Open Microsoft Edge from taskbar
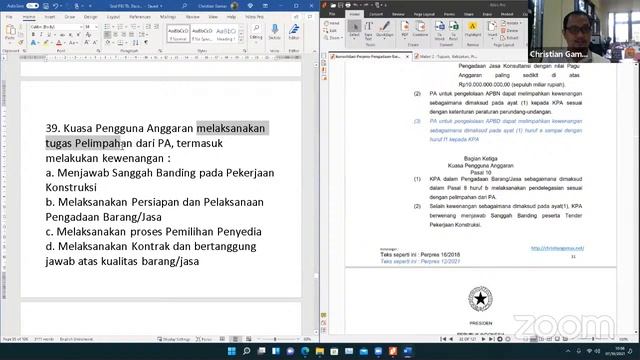The image size is (640, 360). (x=305, y=351)
